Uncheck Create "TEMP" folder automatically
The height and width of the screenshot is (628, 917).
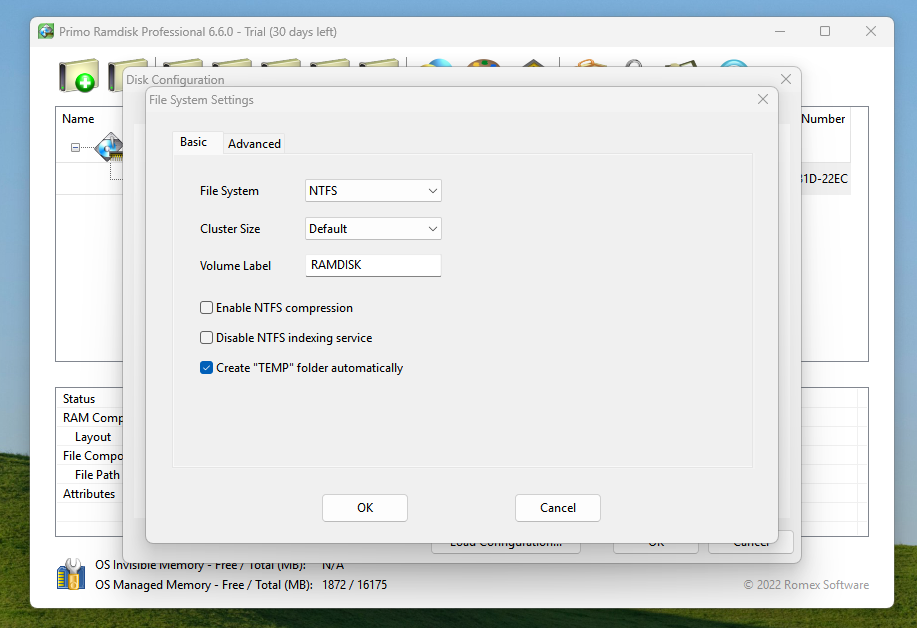[x=207, y=368]
